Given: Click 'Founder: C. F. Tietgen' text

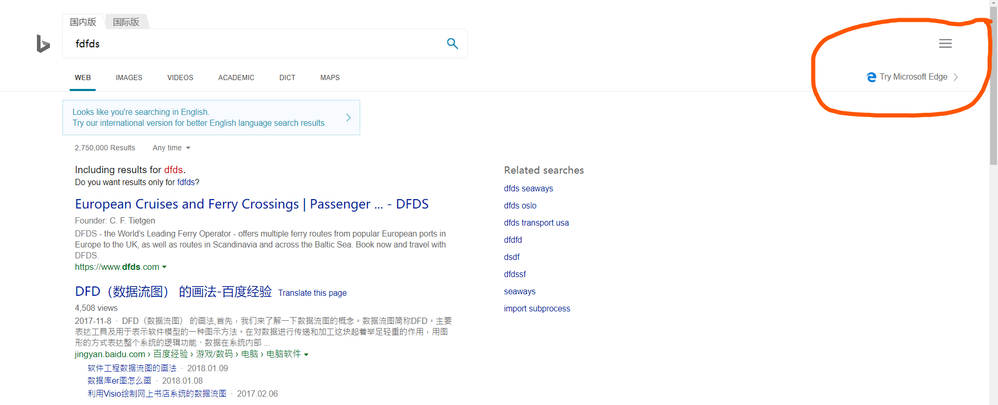Looking at the screenshot, I should [x=115, y=221].
